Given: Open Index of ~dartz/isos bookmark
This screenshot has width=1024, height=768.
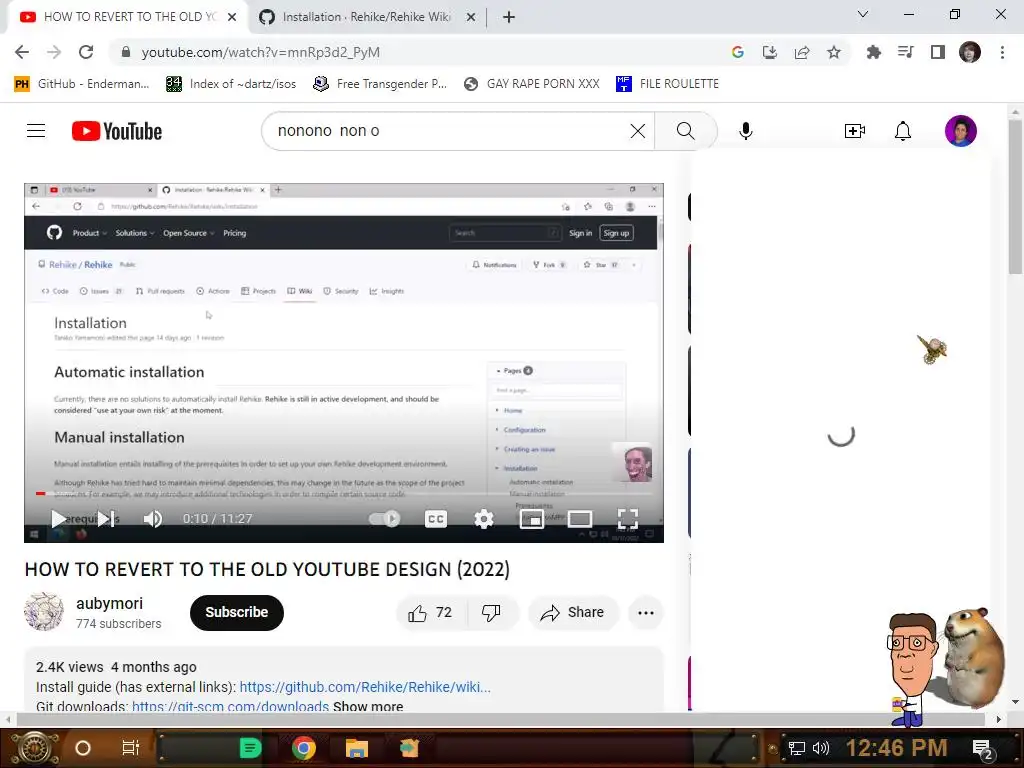Looking at the screenshot, I should 231,84.
